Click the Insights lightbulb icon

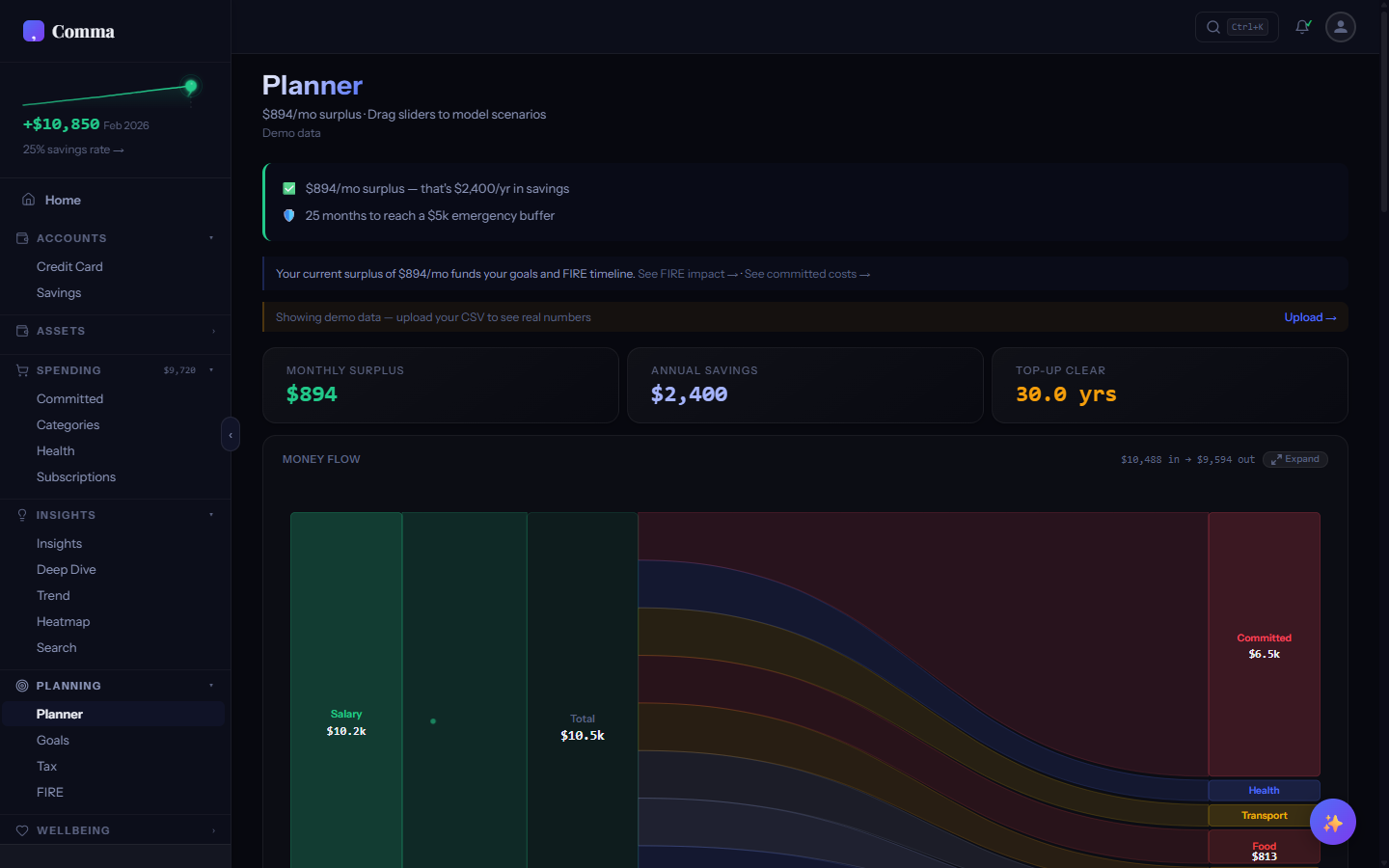click(21, 515)
